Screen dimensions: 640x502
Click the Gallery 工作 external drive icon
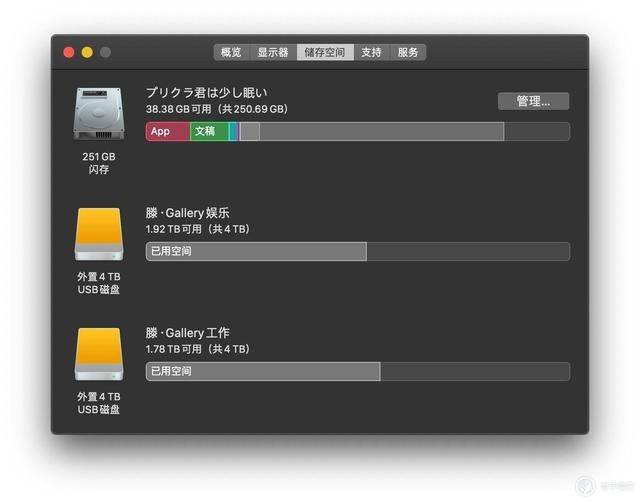99,354
